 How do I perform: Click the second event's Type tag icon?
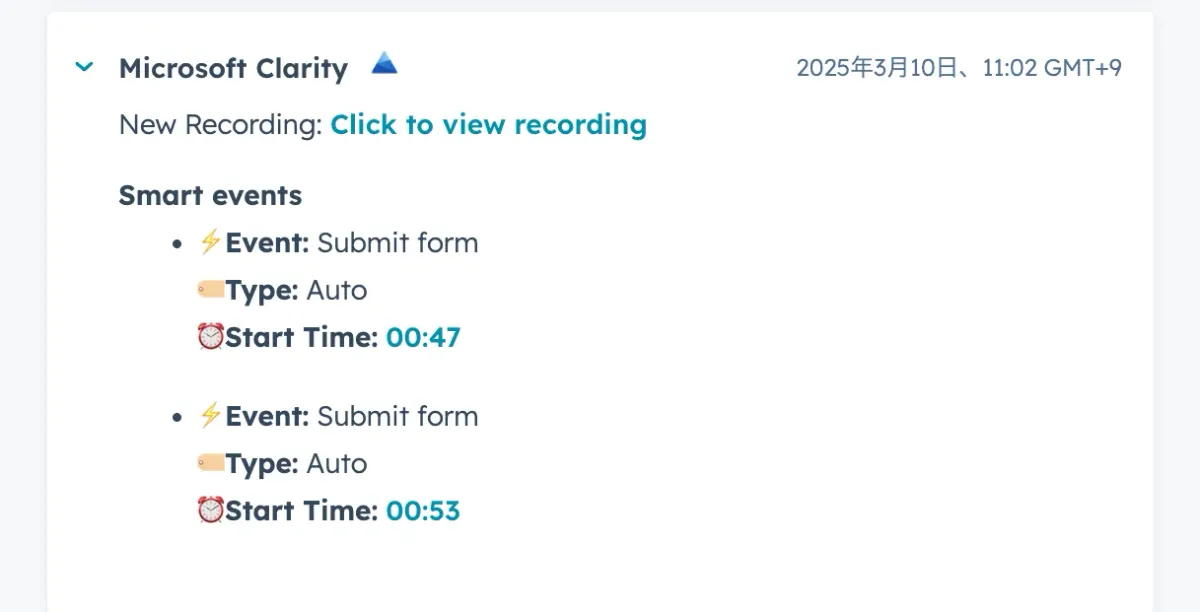coord(211,463)
